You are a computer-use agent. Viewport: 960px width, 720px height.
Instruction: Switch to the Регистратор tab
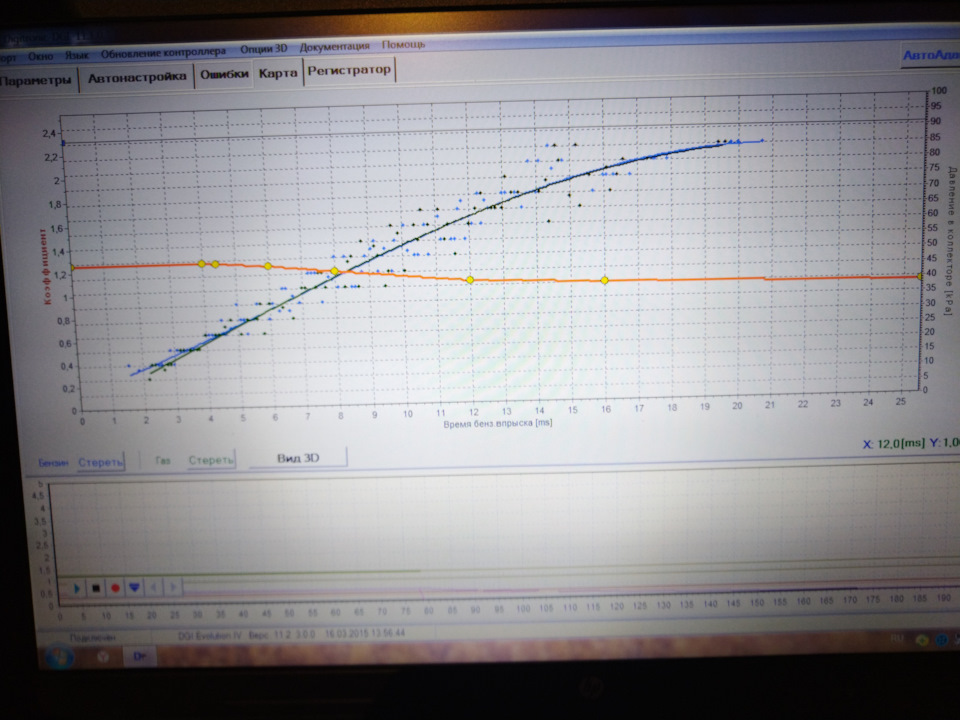pos(349,70)
